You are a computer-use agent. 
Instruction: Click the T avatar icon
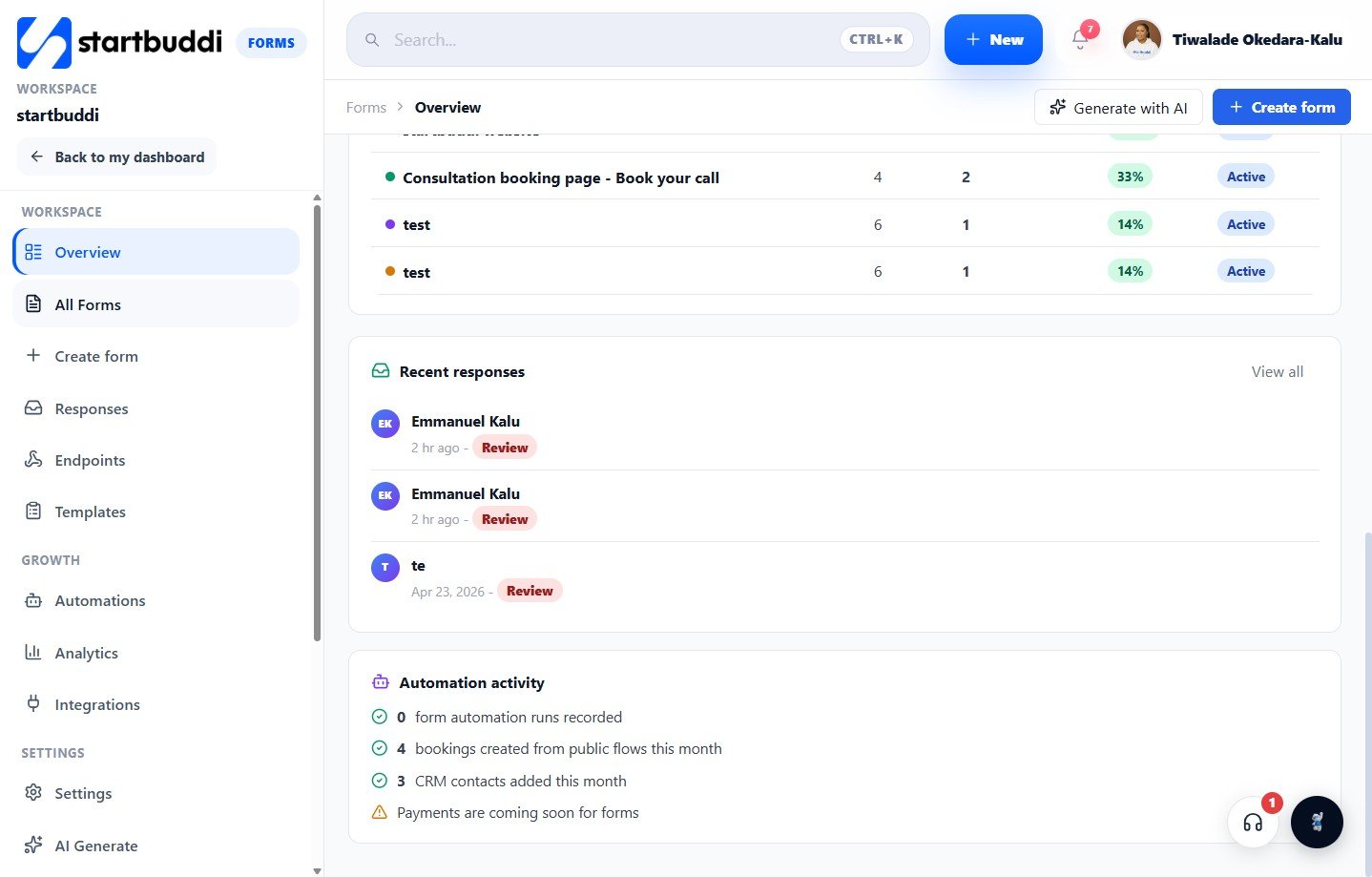(385, 567)
